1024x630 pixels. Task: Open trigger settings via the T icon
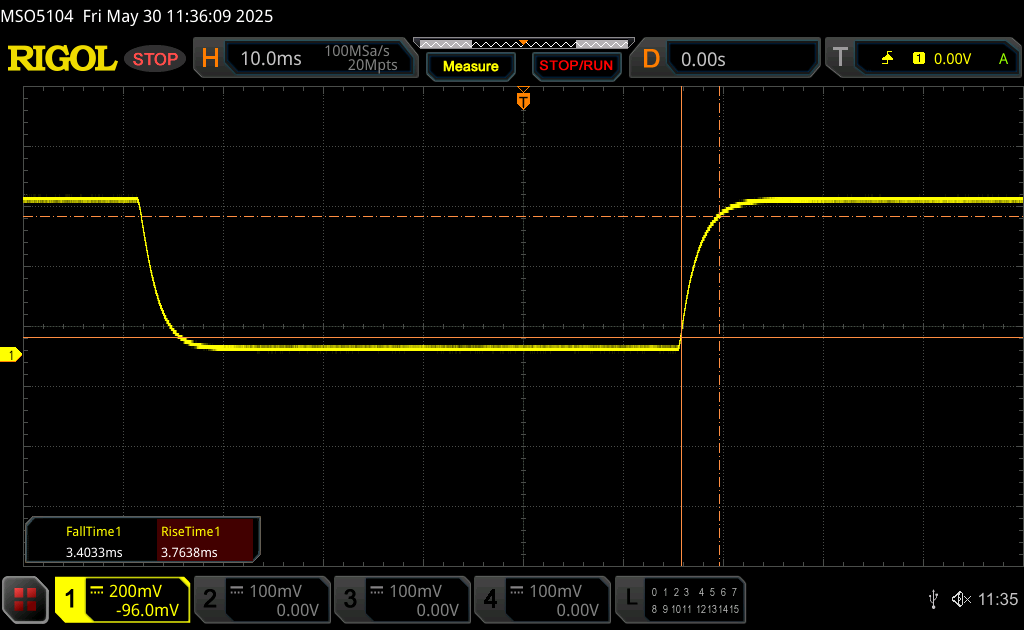coord(840,59)
